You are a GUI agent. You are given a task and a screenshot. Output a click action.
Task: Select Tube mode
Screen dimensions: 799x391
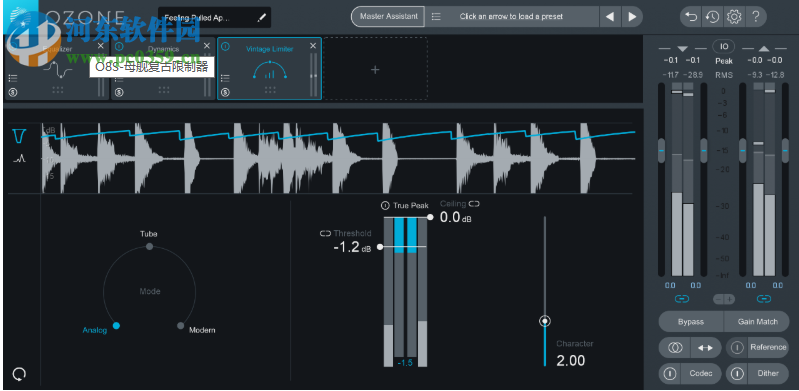[x=149, y=246]
